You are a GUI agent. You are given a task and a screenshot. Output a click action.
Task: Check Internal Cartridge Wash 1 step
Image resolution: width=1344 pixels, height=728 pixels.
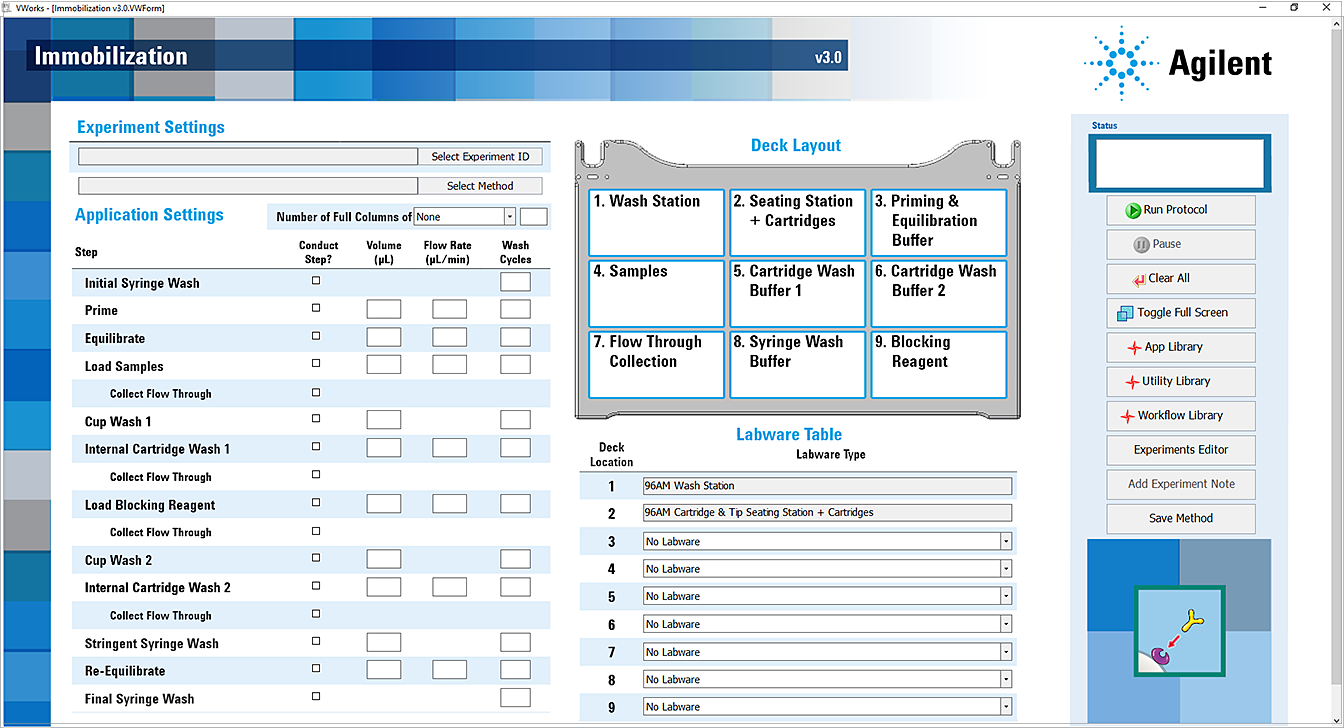coord(317,447)
